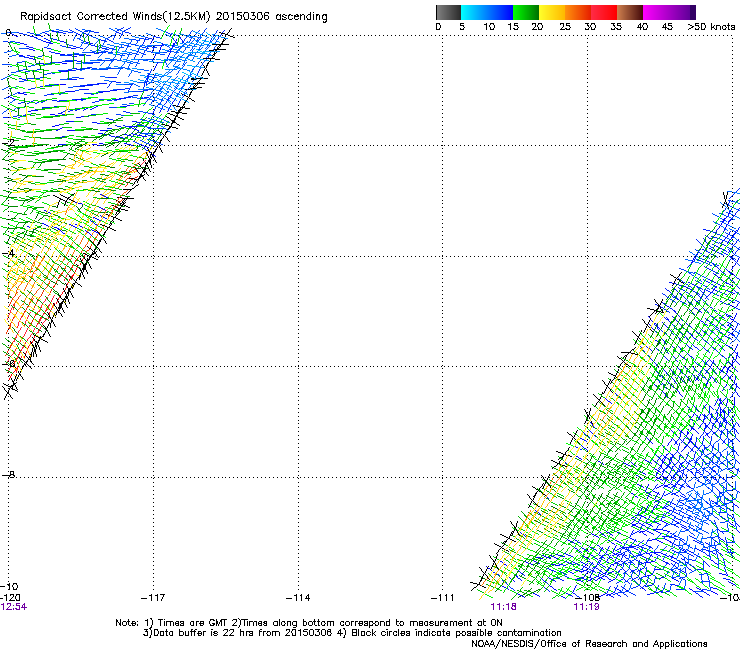Click the green 15-20 knots color segment
Screen dimensions: 740x650
pyautogui.click(x=526, y=12)
